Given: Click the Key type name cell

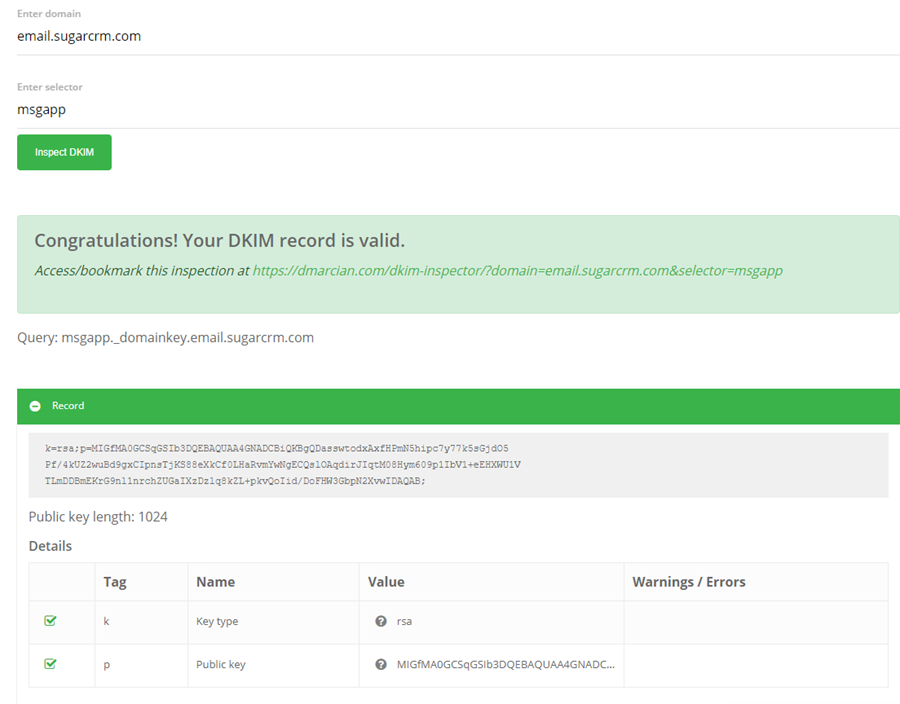Looking at the screenshot, I should [217, 621].
